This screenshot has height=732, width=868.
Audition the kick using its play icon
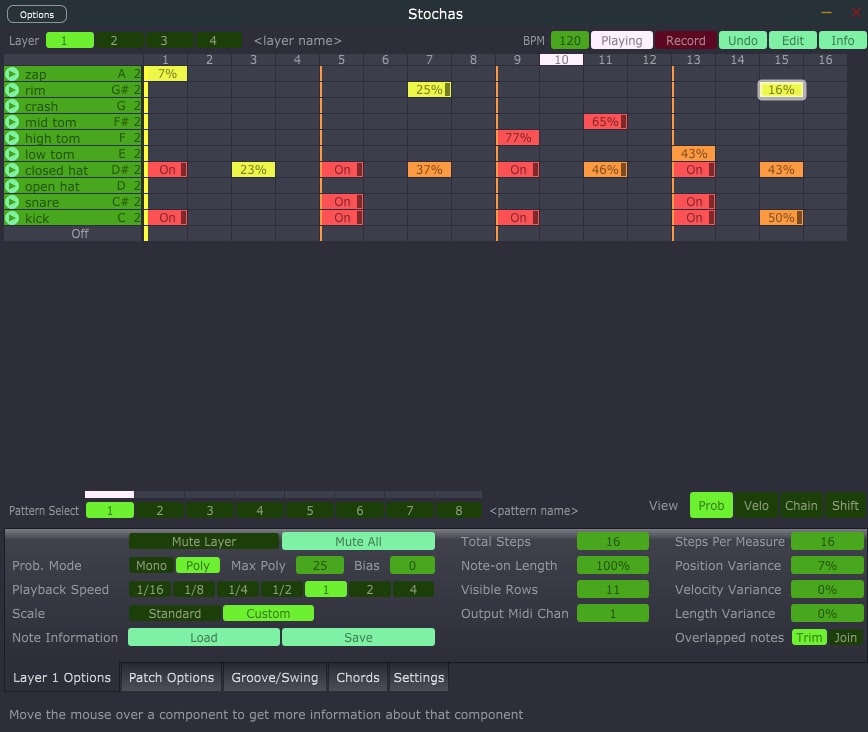click(x=10, y=217)
